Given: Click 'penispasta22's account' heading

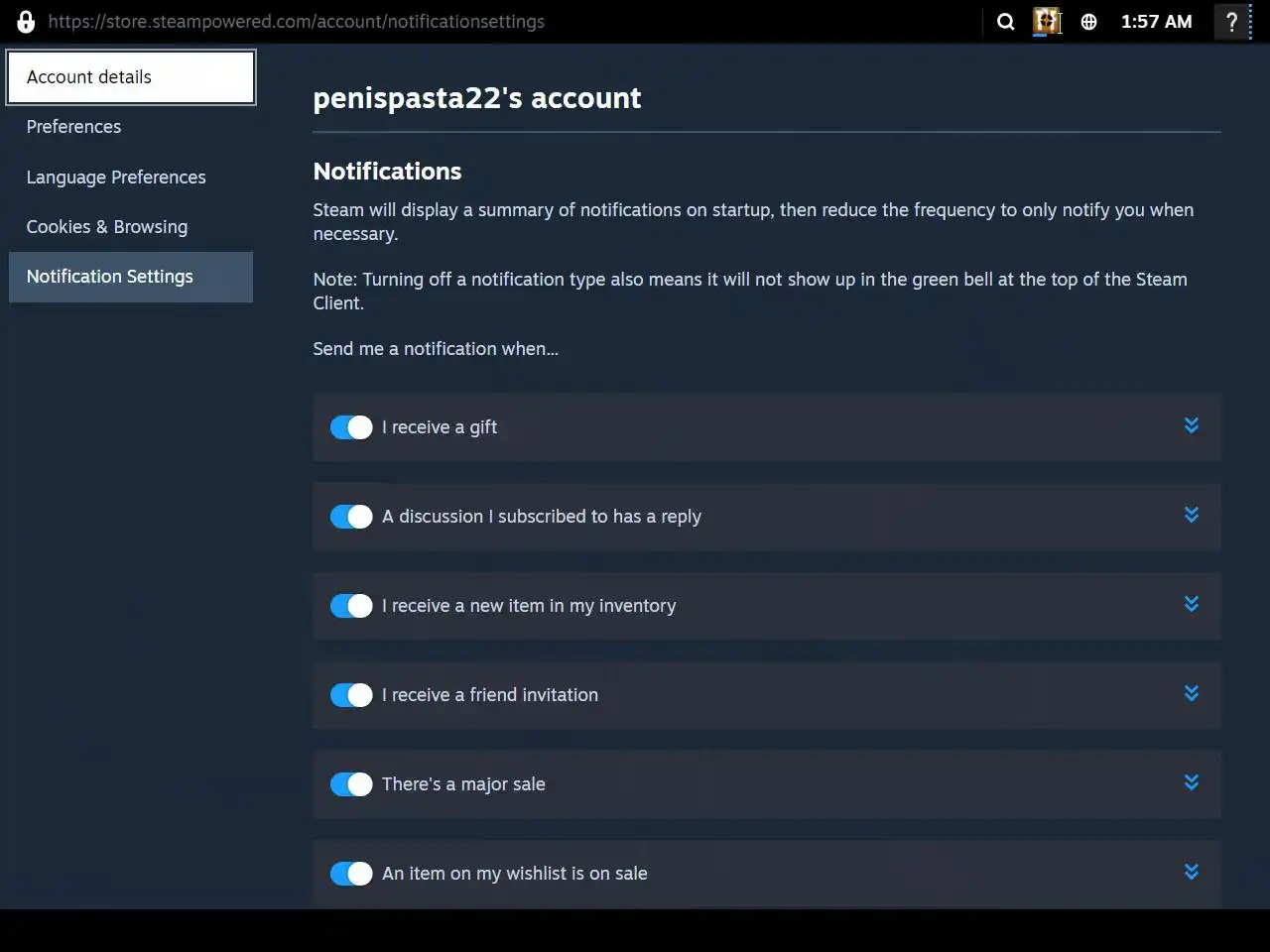Looking at the screenshot, I should click(477, 98).
